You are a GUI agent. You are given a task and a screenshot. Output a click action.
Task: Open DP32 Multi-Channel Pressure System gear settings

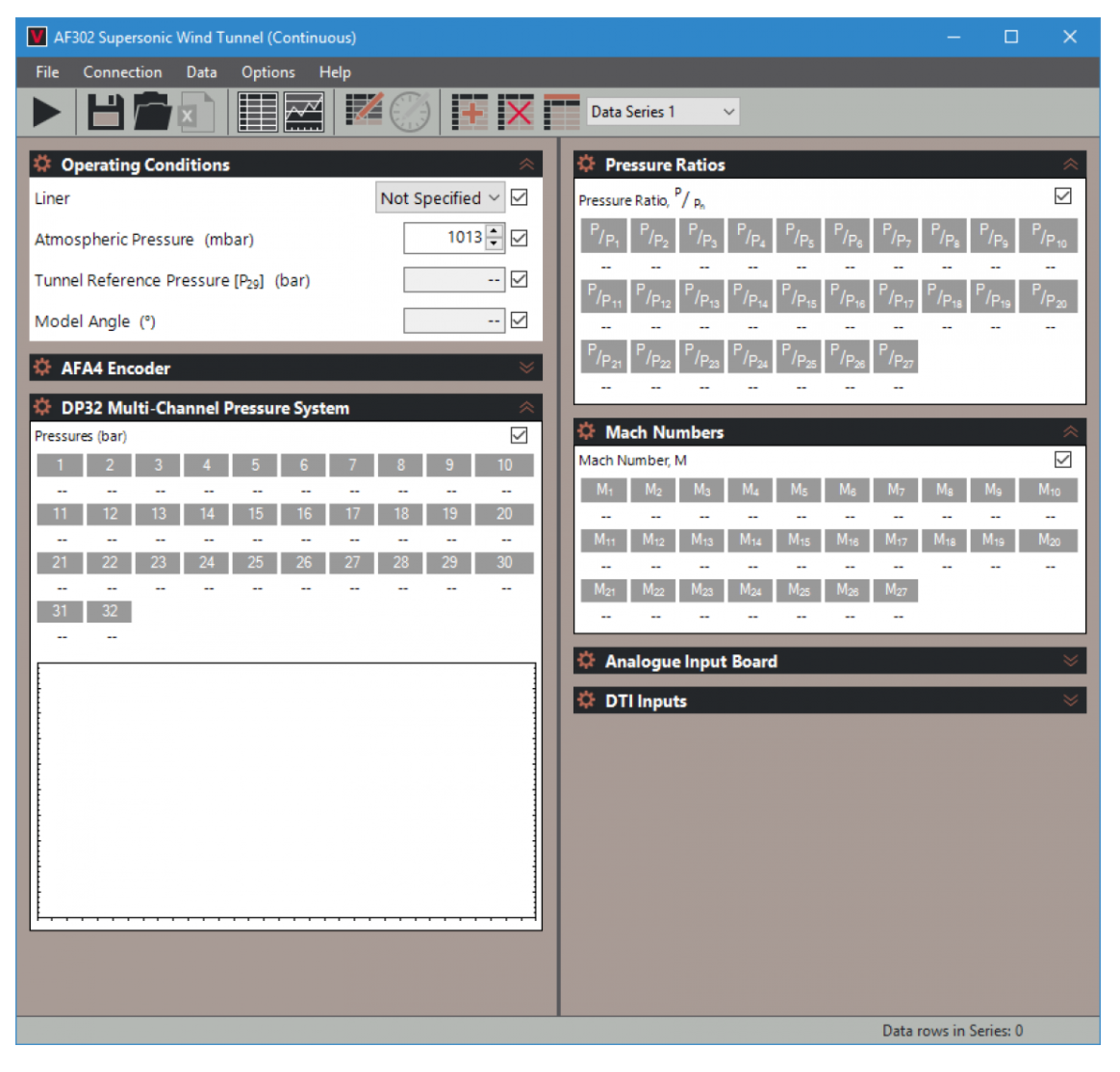click(43, 408)
